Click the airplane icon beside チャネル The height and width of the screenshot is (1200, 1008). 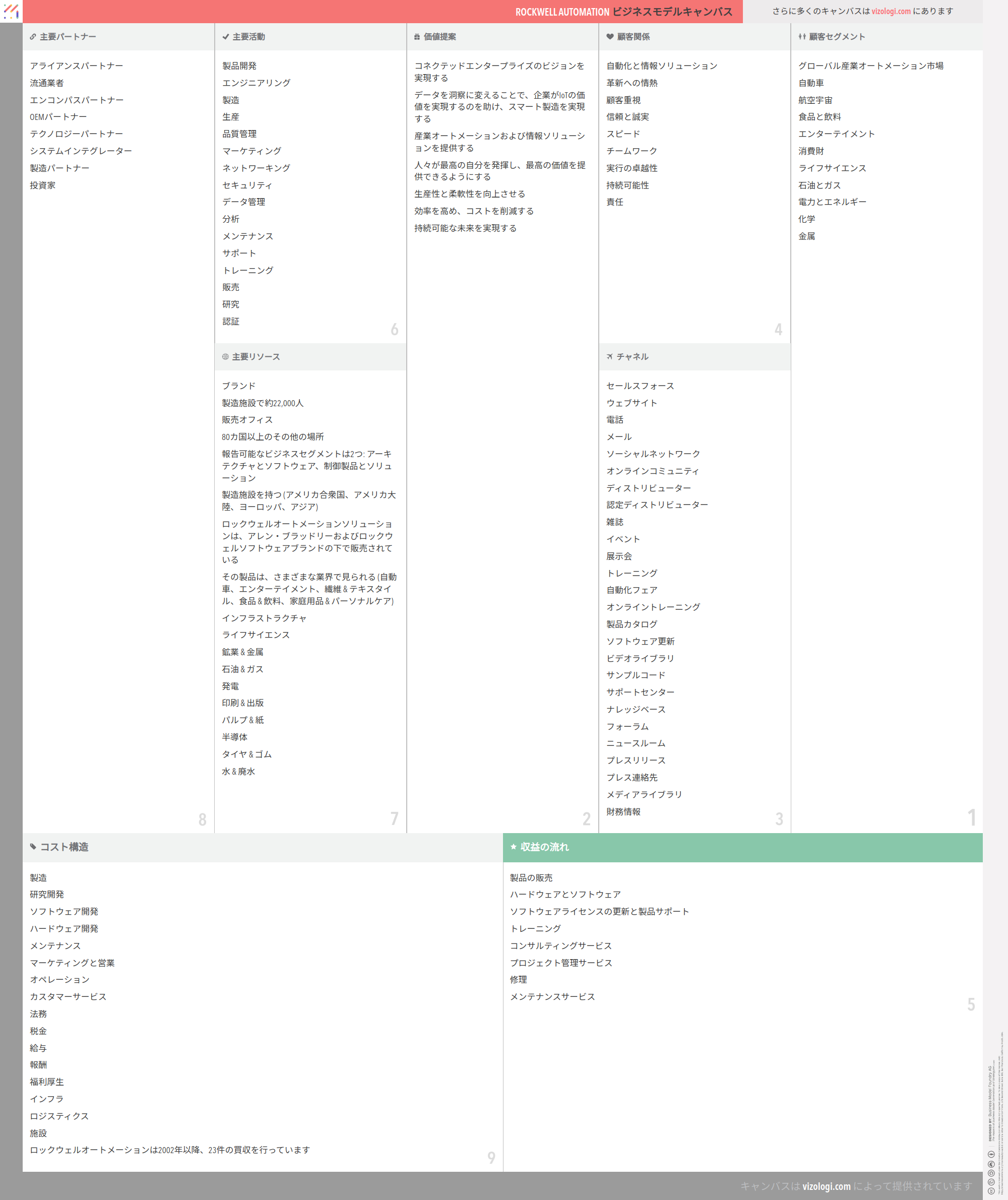point(610,356)
